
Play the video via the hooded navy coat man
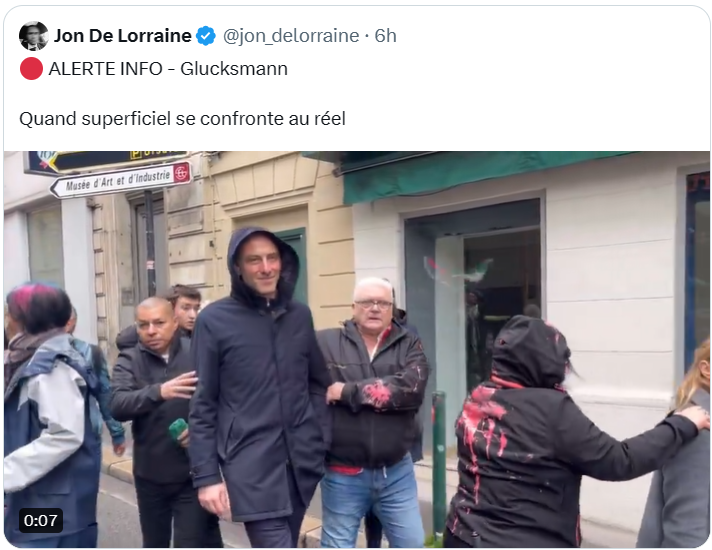[x=259, y=382]
